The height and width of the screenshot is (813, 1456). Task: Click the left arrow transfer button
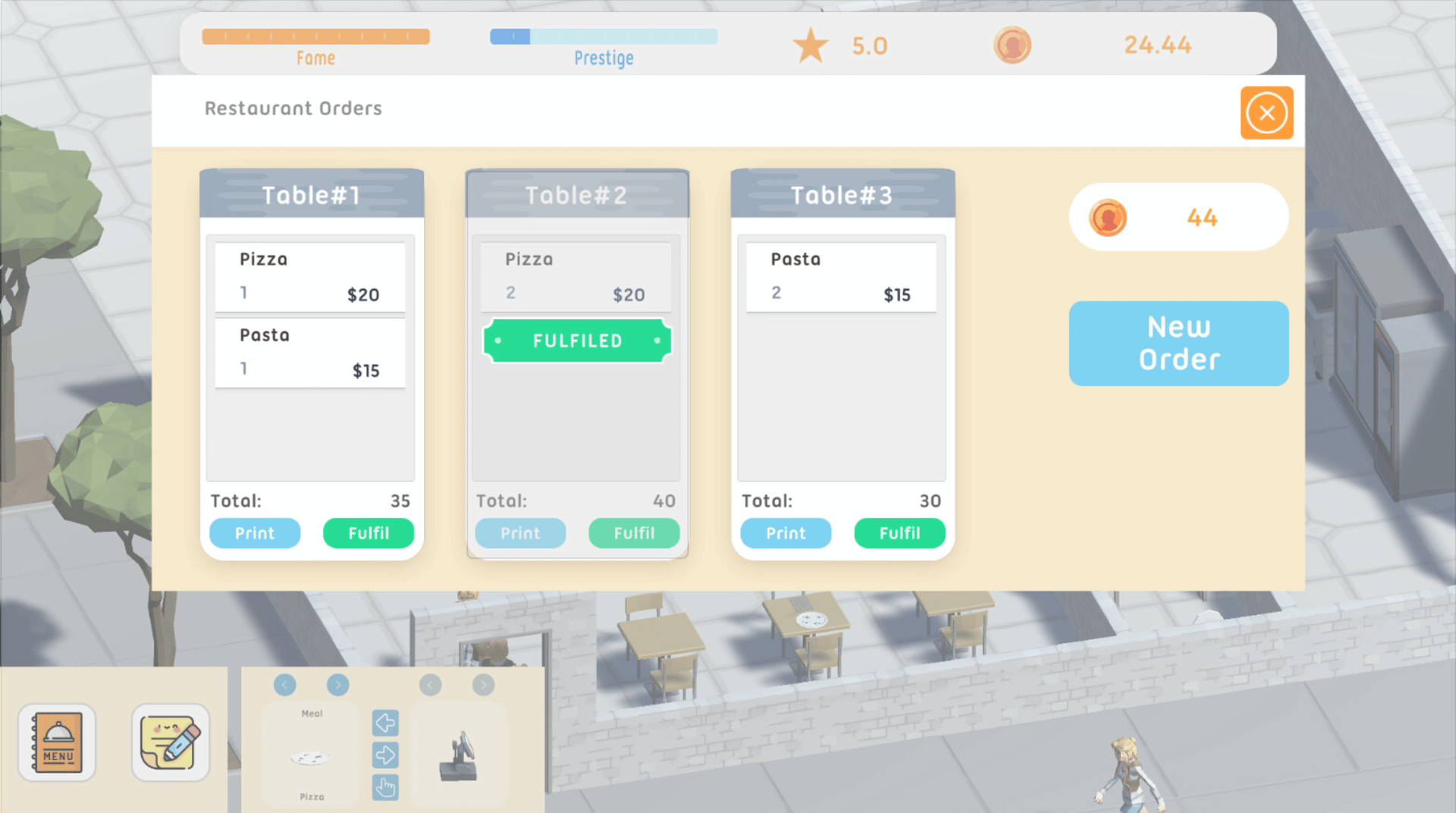[385, 723]
